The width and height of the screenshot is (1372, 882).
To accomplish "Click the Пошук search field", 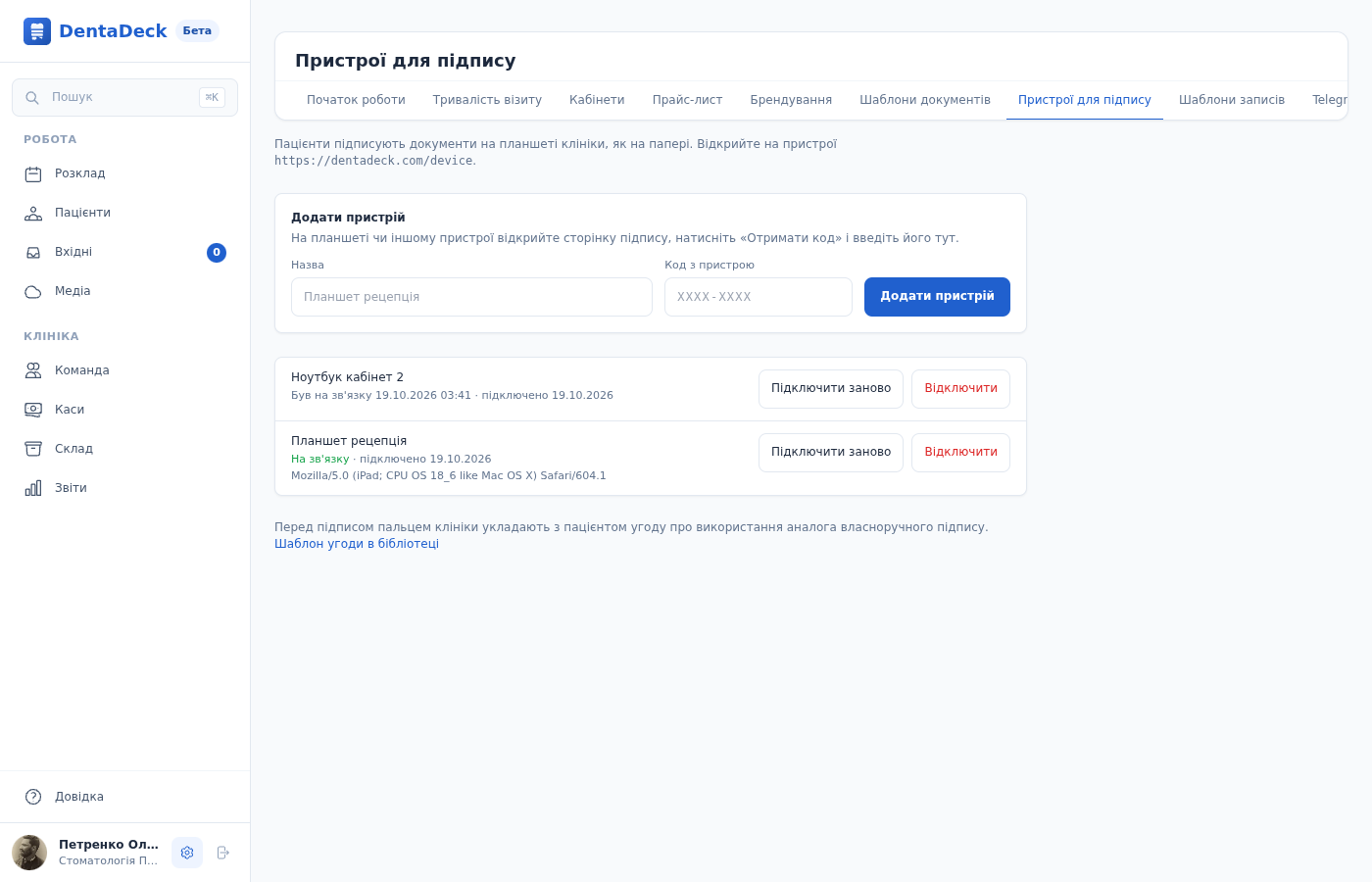I will (x=124, y=98).
